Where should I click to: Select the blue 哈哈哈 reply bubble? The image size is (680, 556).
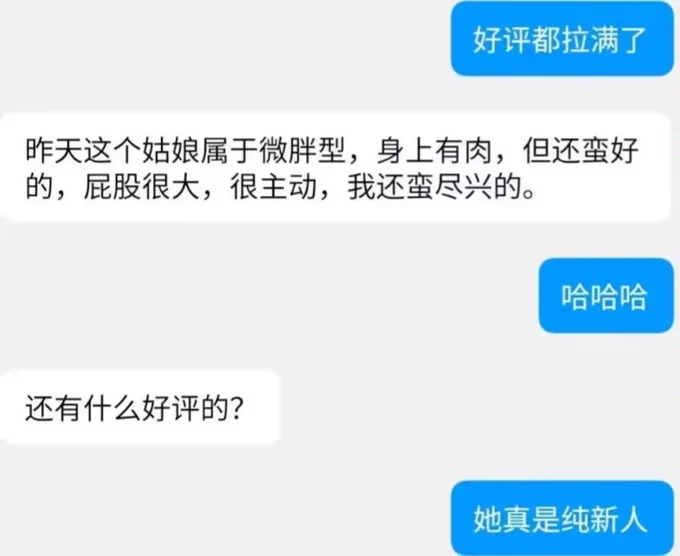[x=606, y=296]
